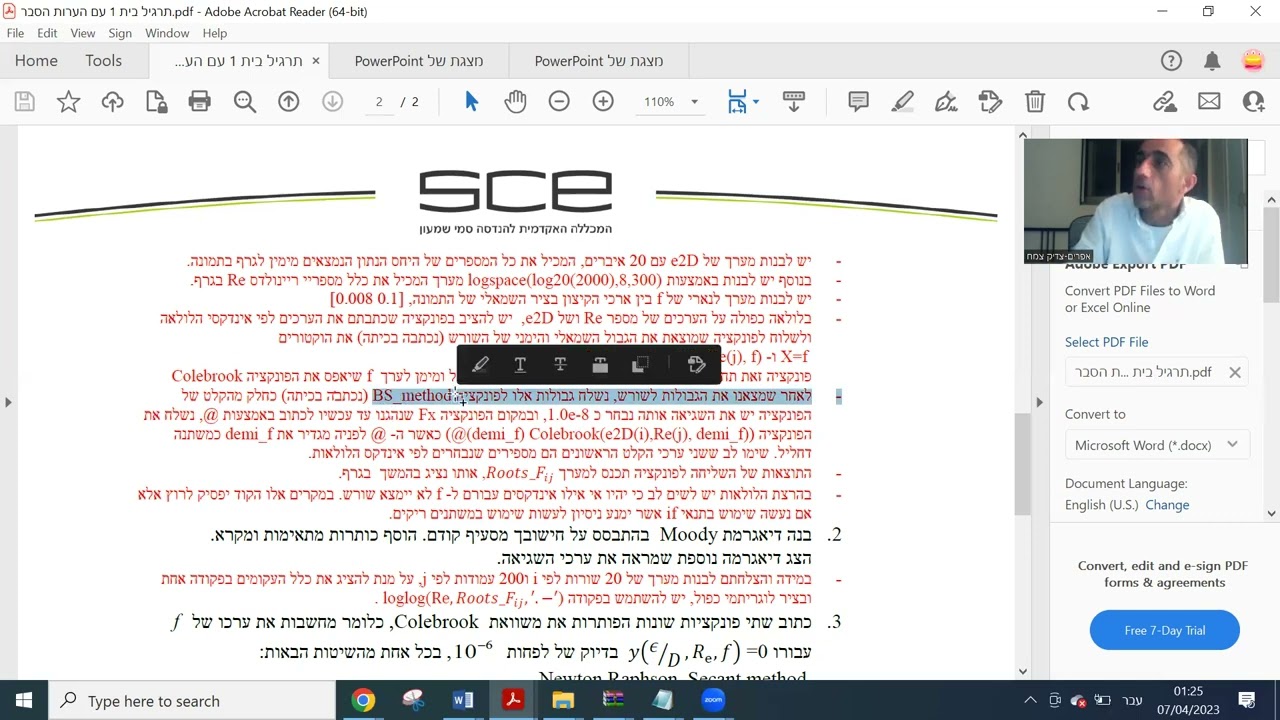Switch to the Tools tab
Viewport: 1280px width, 720px height.
point(104,61)
